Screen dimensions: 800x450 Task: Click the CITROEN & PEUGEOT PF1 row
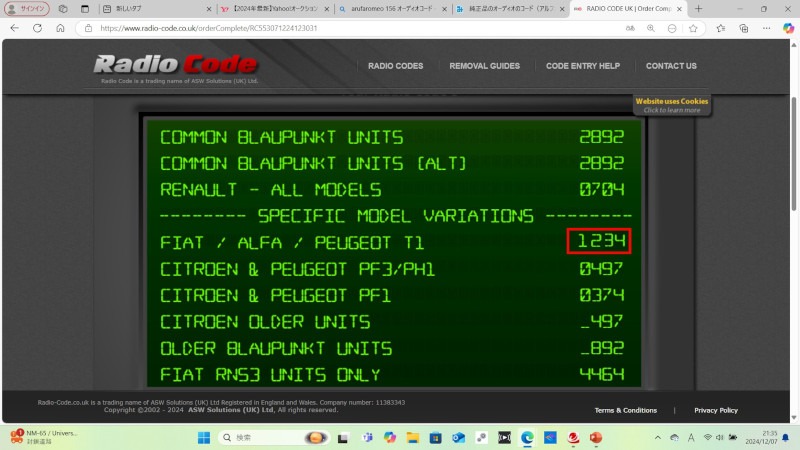393,295
